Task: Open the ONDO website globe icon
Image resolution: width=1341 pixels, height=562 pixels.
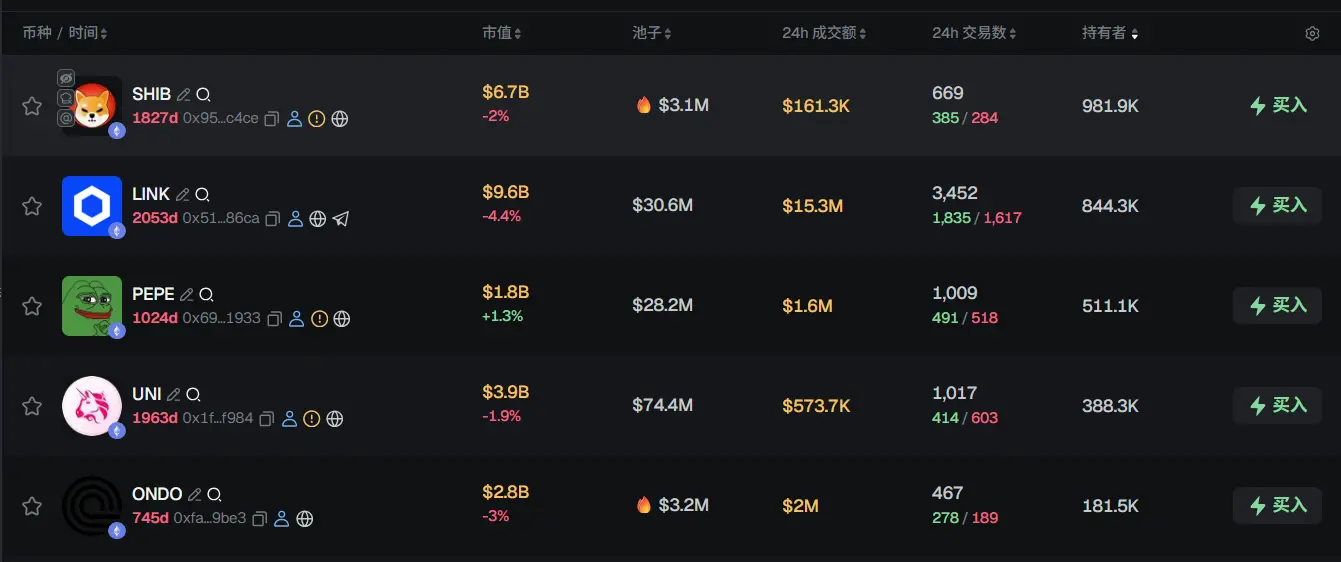Action: tap(305, 519)
